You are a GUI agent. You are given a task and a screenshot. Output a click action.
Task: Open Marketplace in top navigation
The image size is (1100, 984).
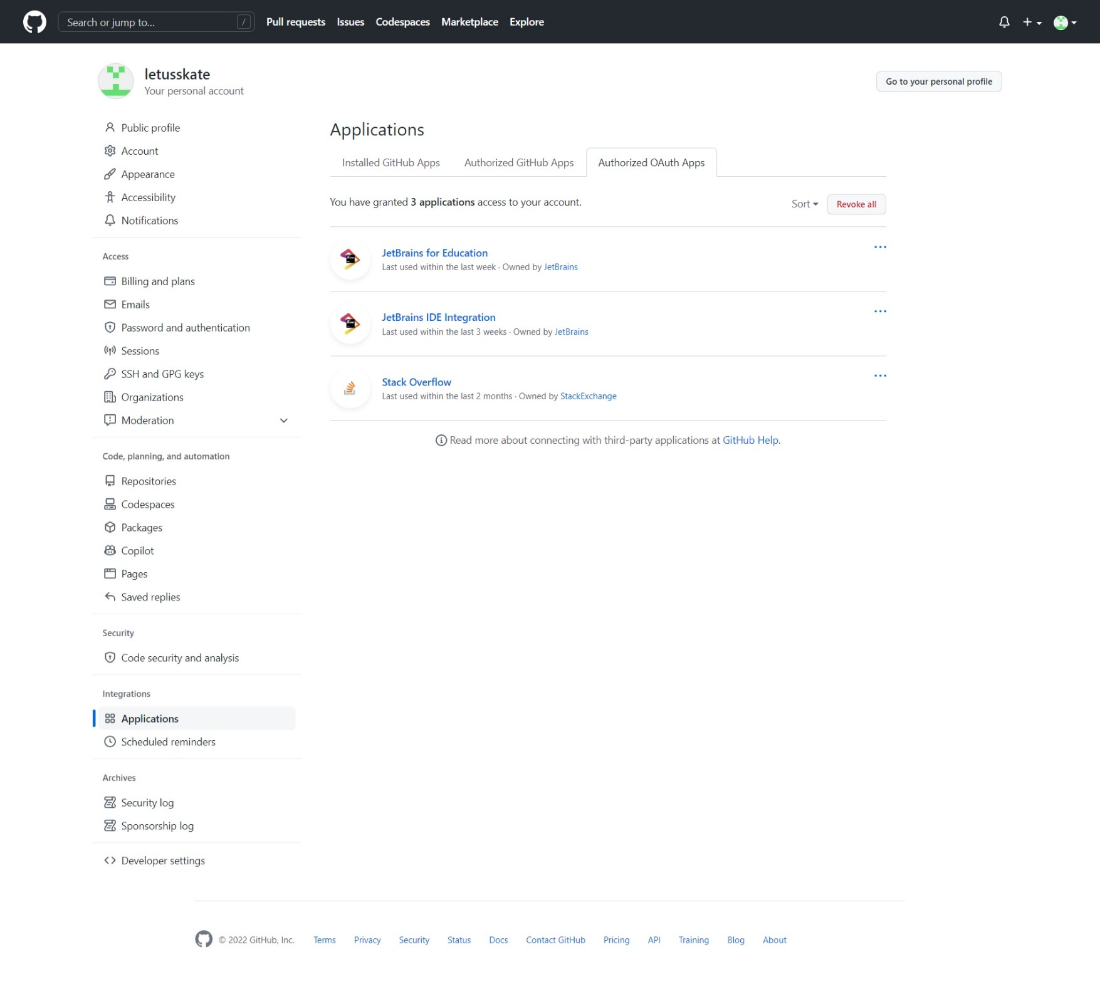point(469,22)
